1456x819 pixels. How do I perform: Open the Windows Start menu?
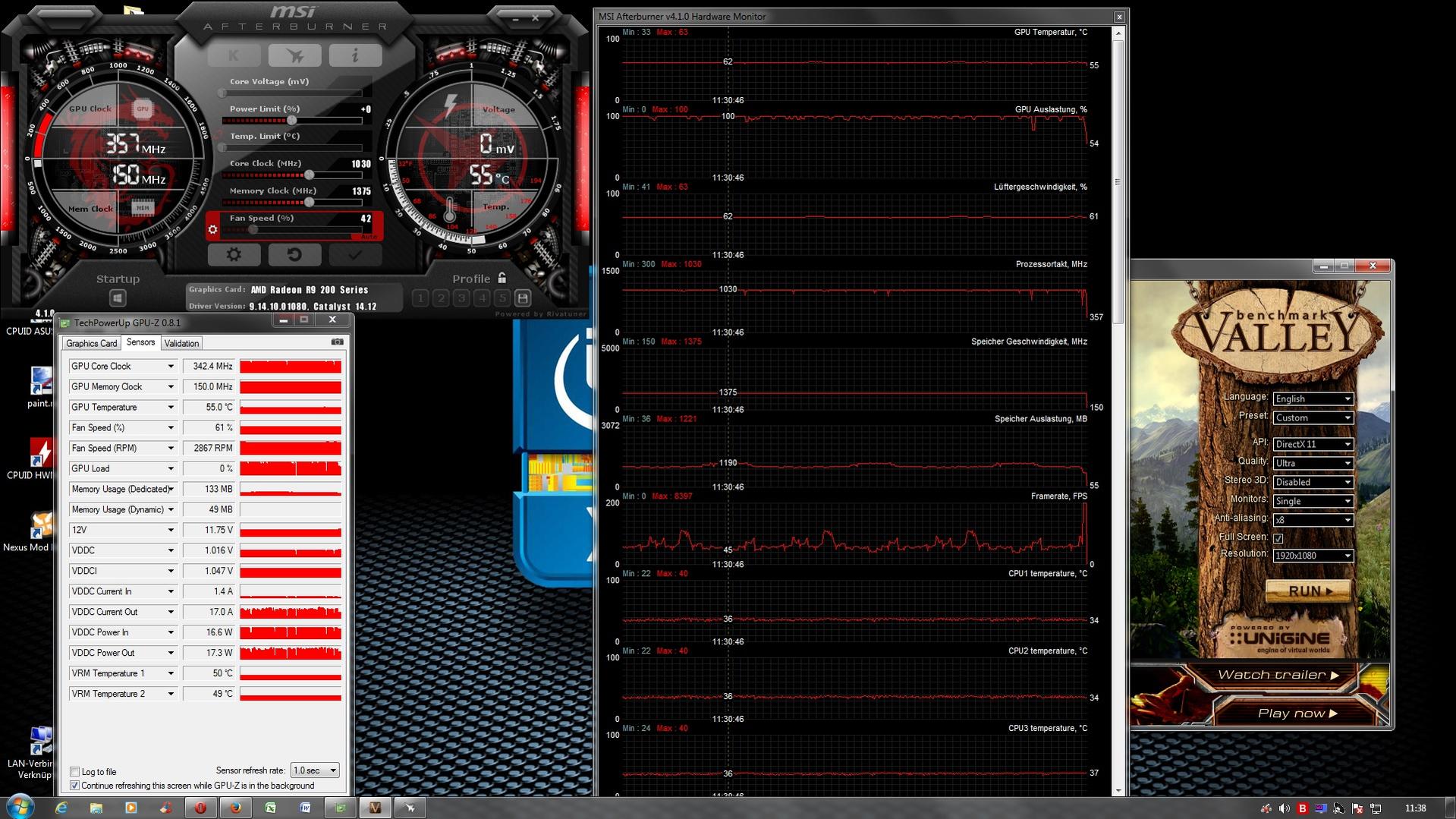click(20, 807)
